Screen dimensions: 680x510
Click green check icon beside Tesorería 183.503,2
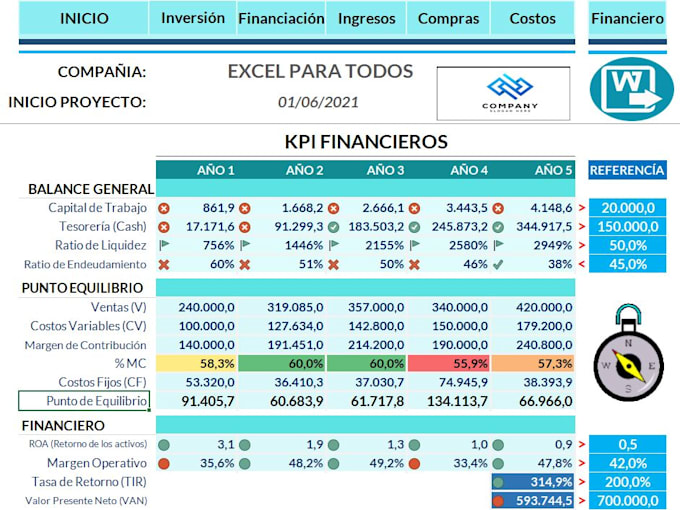pos(333,227)
